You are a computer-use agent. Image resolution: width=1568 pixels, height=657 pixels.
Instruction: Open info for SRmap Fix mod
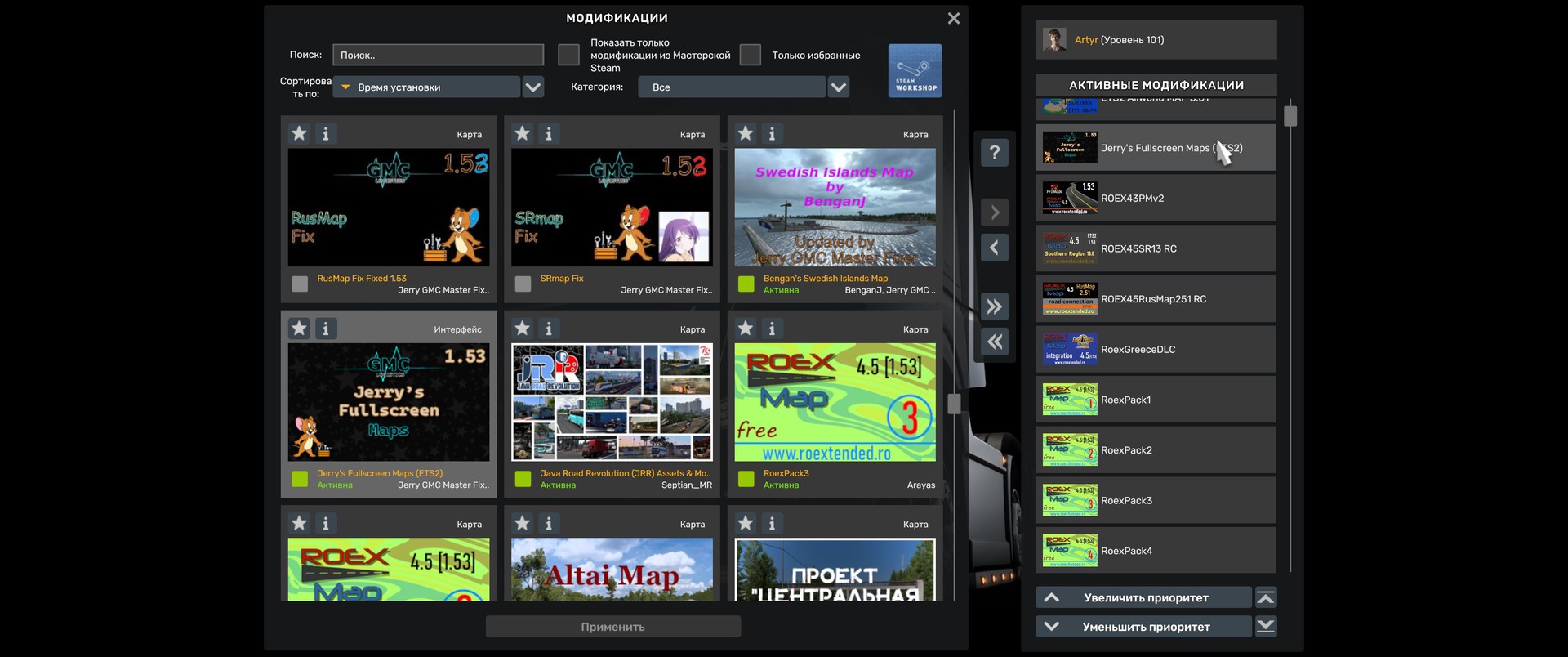pos(549,133)
